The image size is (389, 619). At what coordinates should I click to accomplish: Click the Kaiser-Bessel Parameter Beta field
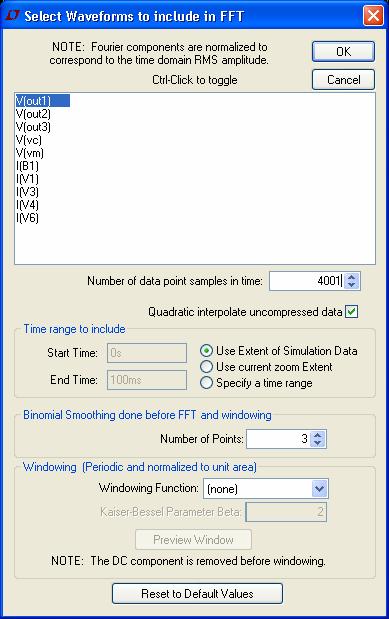286,512
